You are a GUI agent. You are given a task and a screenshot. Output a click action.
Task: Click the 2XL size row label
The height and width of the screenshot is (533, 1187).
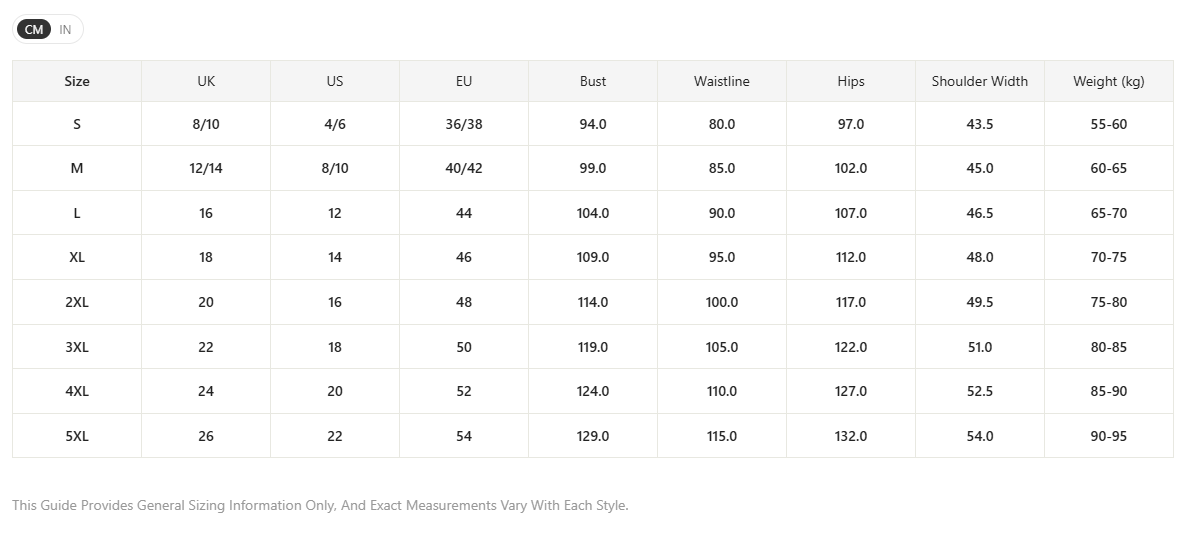pos(77,302)
